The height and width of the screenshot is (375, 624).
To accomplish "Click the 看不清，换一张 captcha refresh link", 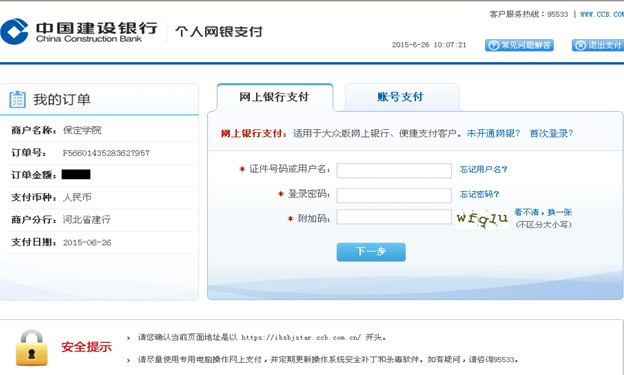I will point(543,212).
